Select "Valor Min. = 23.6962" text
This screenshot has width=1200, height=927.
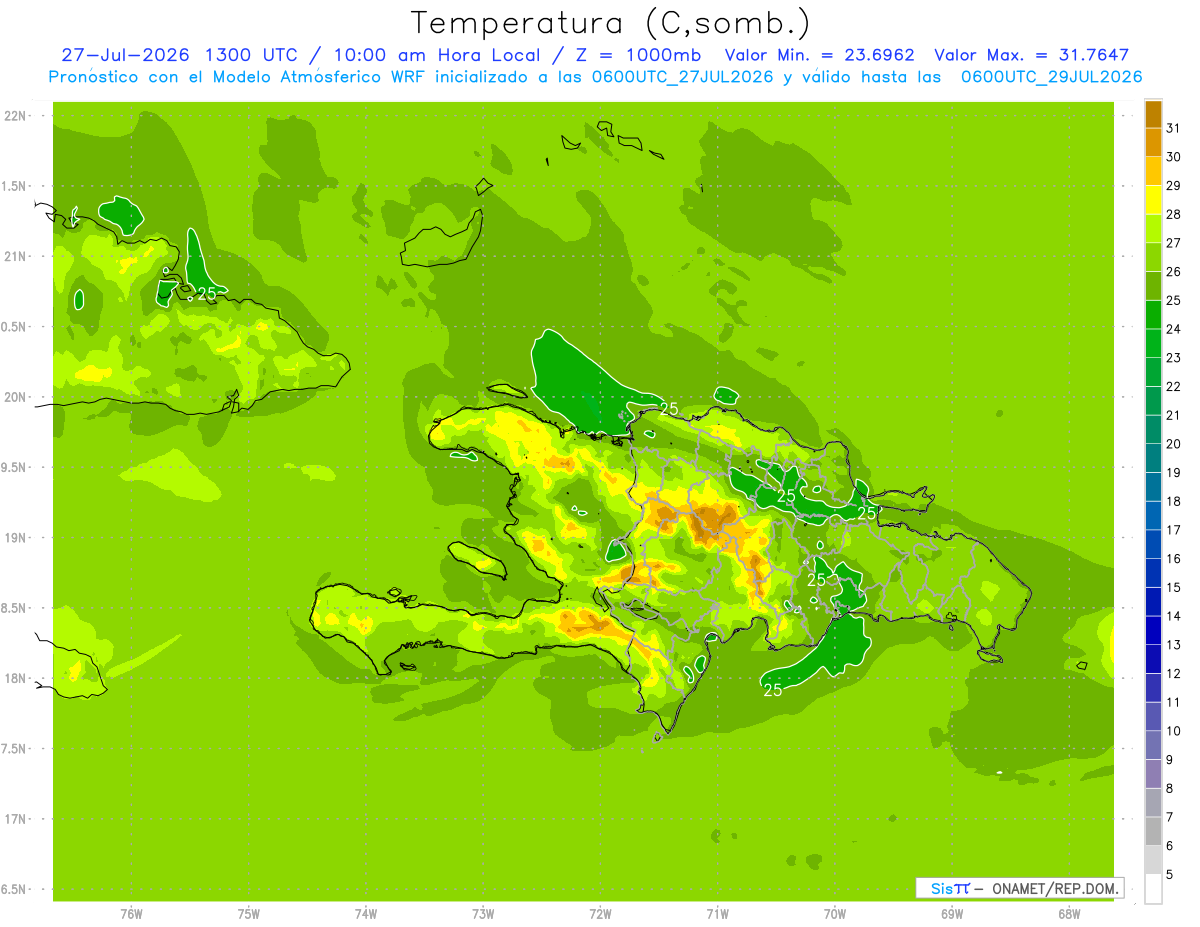pyautogui.click(x=820, y=55)
